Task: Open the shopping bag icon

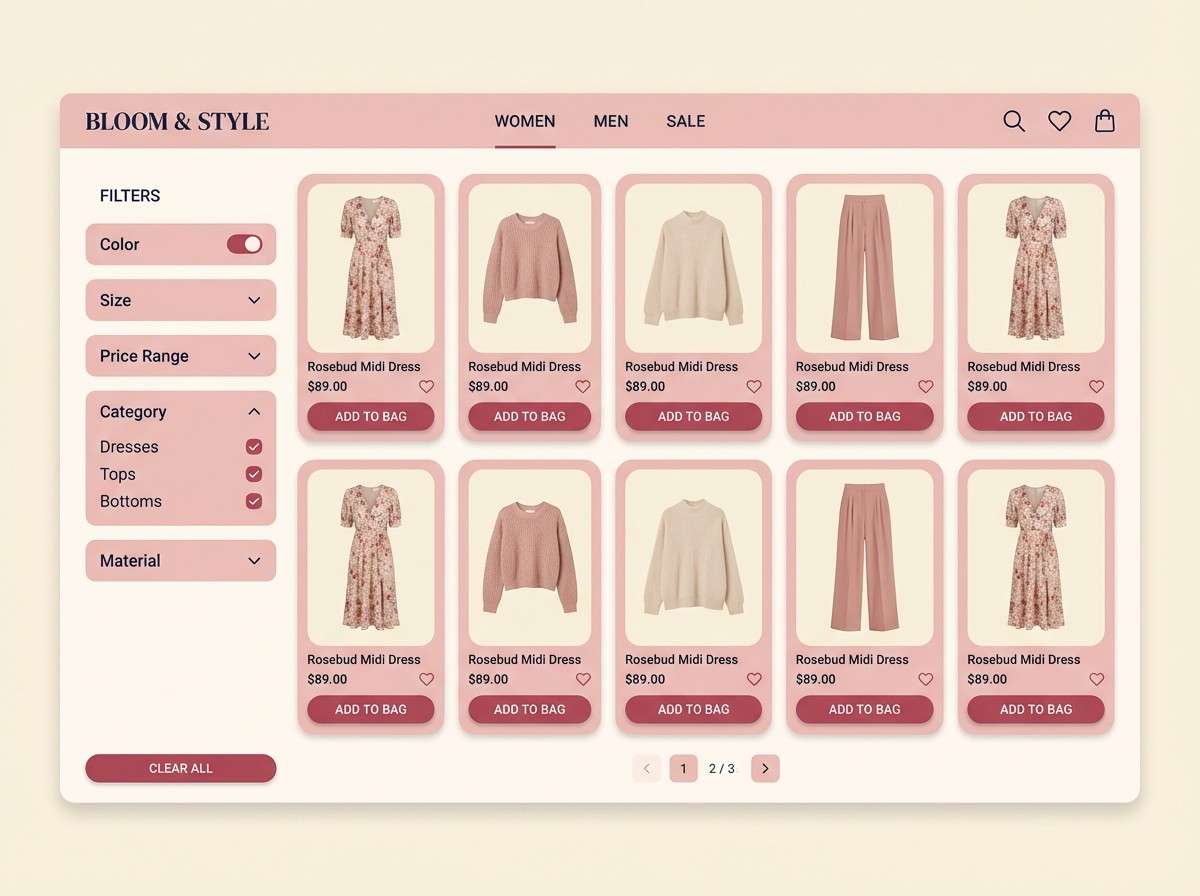Action: point(1104,121)
